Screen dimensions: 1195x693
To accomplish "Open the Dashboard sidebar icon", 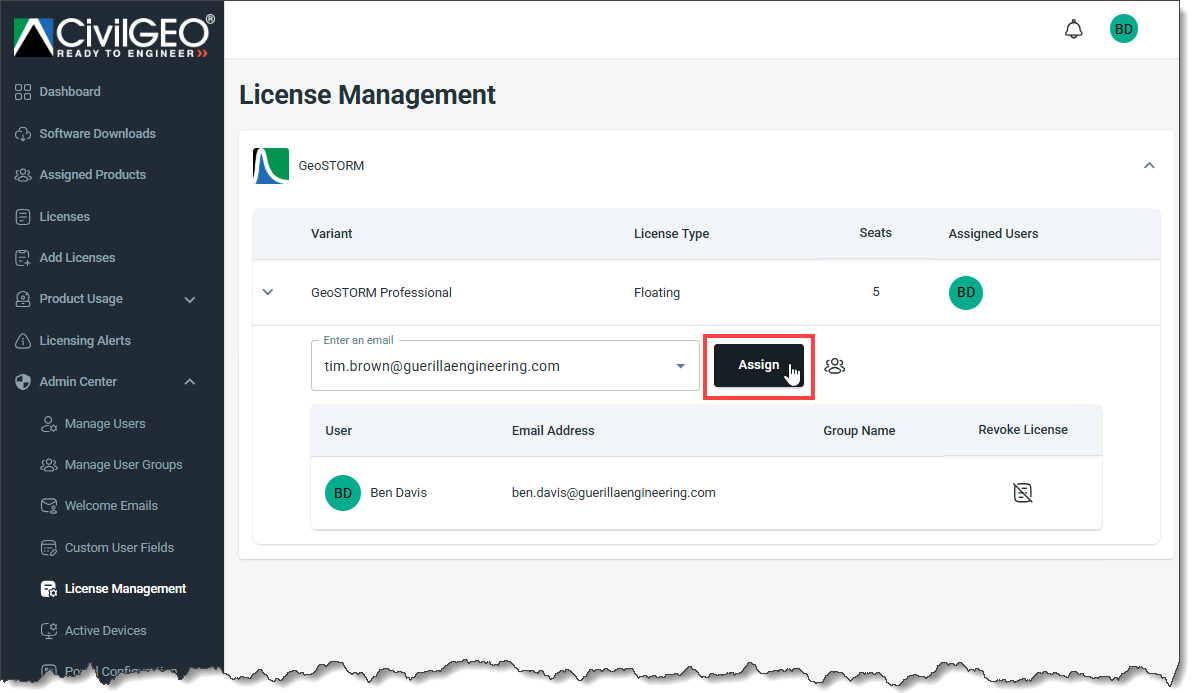I will click(22, 91).
